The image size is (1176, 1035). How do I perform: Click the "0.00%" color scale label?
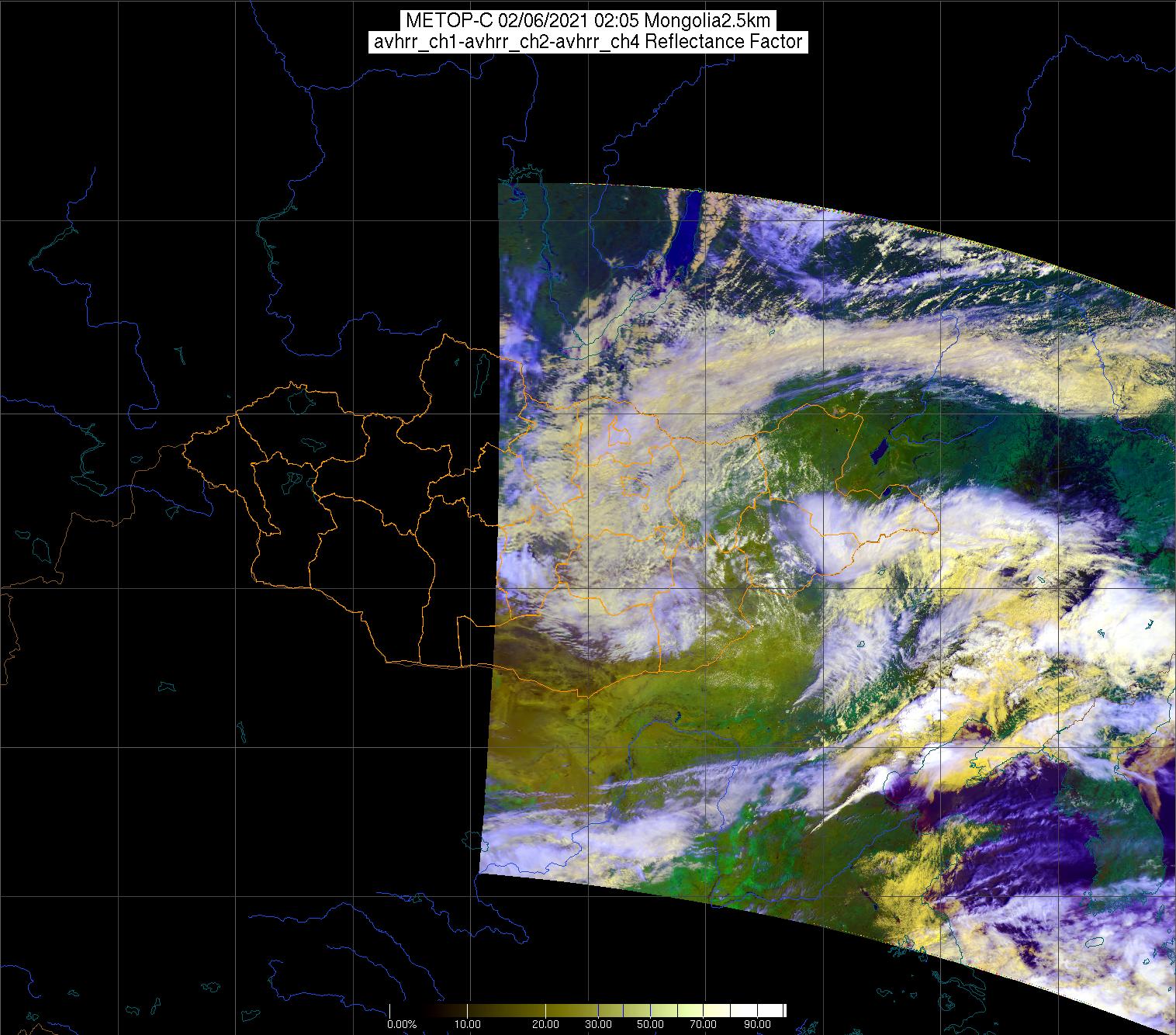pos(402,1026)
